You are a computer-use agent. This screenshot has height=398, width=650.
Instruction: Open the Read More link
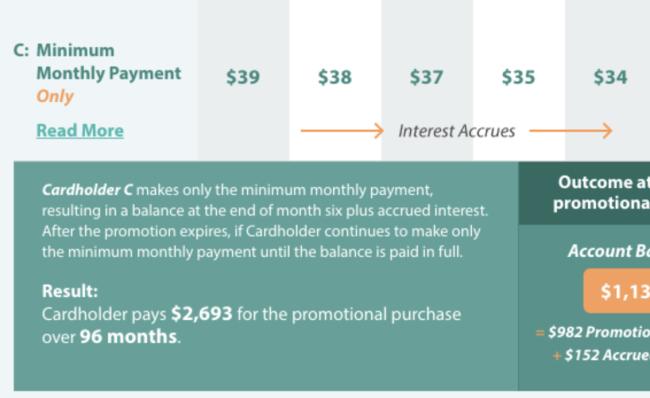coord(80,131)
